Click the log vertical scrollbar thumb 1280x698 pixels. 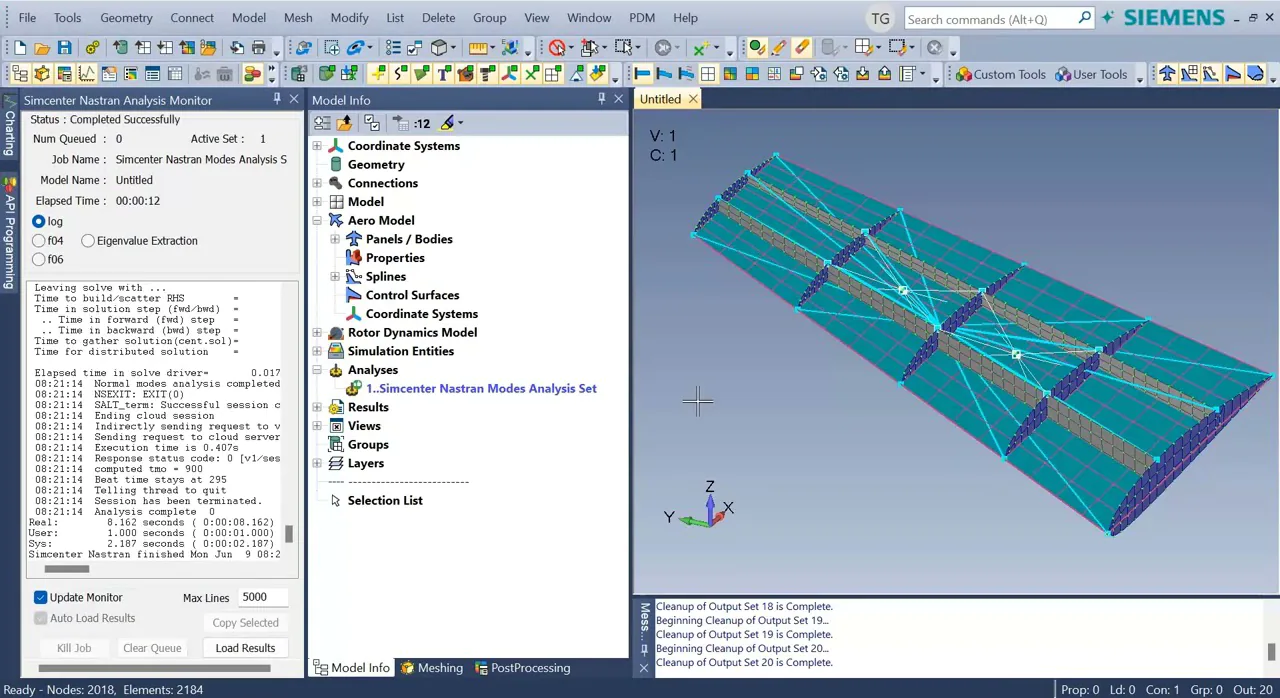click(x=289, y=534)
